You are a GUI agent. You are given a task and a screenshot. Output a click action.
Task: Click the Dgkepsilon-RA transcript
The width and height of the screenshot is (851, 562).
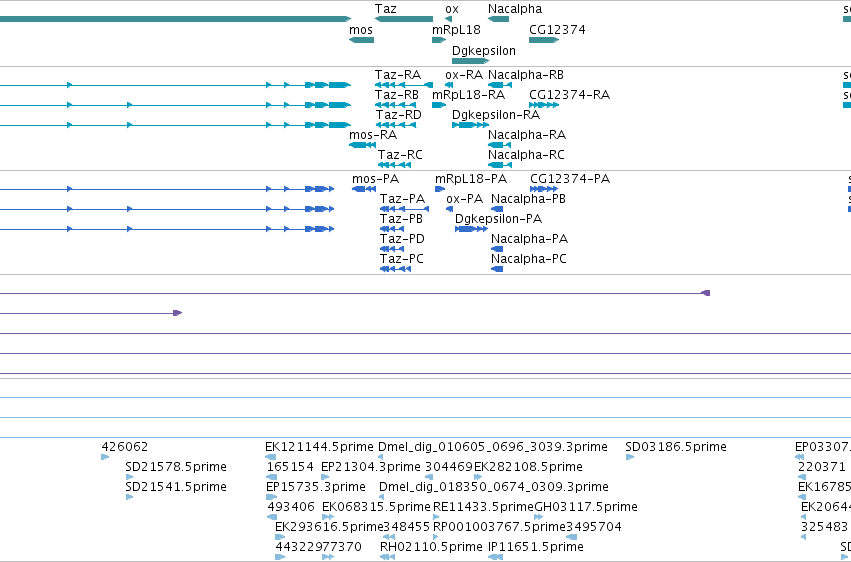pos(496,115)
